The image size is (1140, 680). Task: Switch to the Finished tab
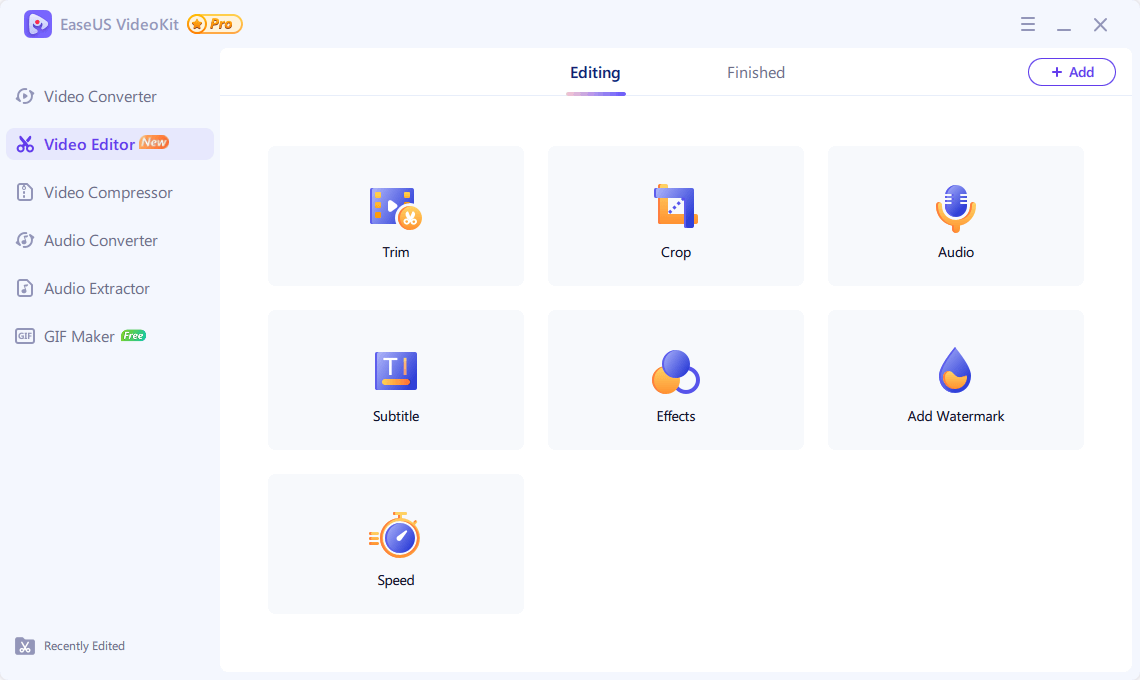(755, 72)
